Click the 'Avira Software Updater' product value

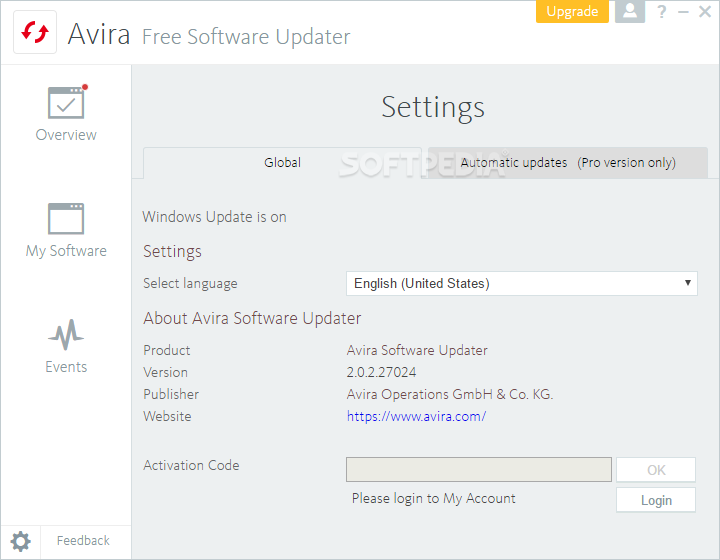(x=417, y=350)
